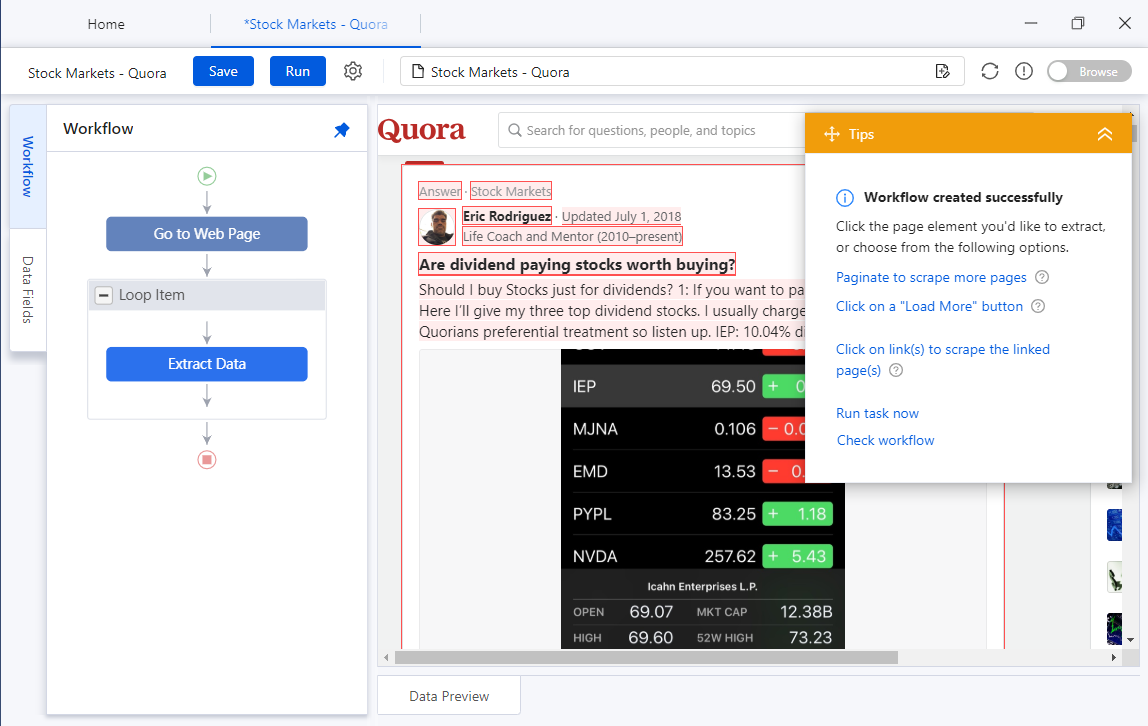The height and width of the screenshot is (726, 1148).
Task: Click the Eric Rodriguez author name
Action: tap(507, 216)
